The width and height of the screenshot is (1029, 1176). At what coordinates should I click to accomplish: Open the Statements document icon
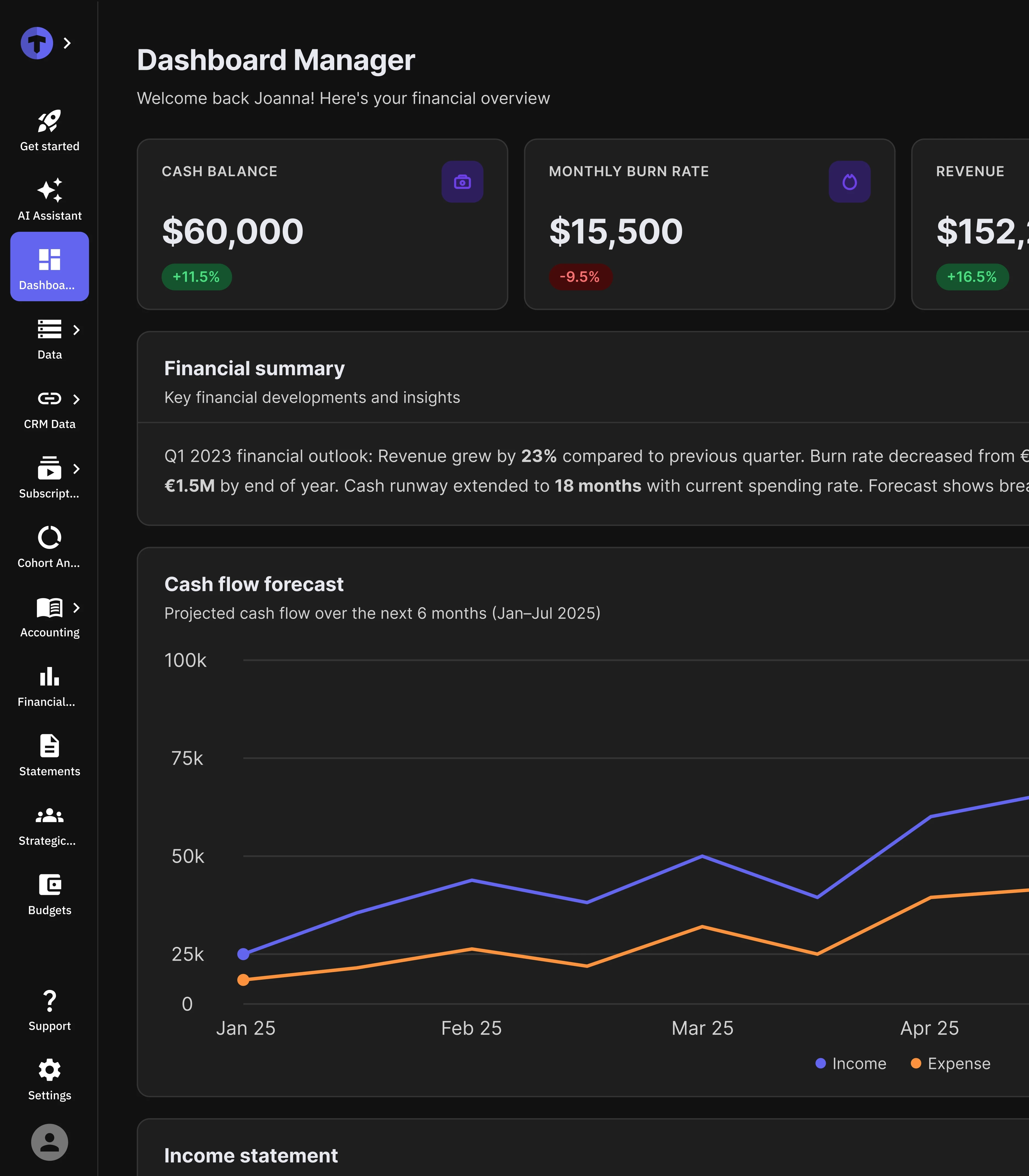pos(49,746)
